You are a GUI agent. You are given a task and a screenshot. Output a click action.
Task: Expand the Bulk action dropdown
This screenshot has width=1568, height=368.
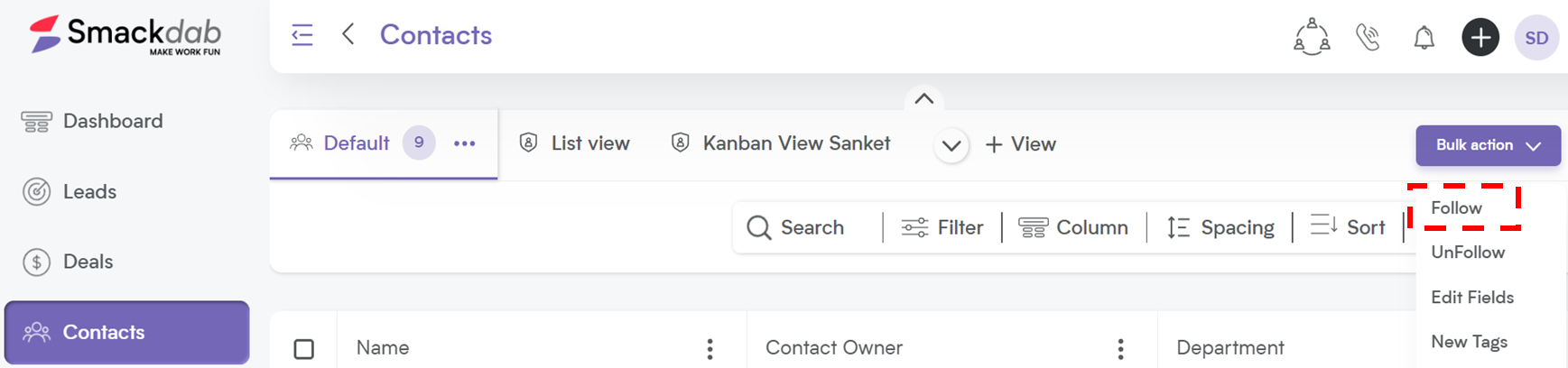pyautogui.click(x=1488, y=145)
